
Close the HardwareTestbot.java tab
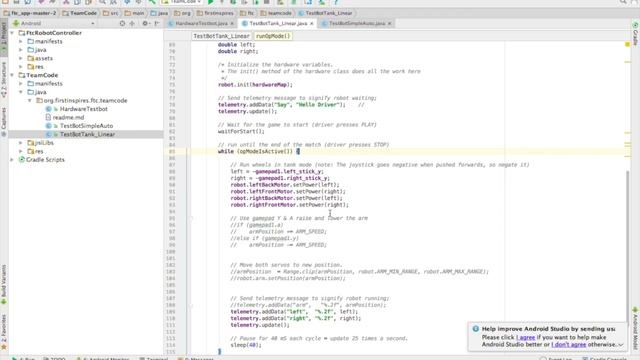click(x=232, y=24)
